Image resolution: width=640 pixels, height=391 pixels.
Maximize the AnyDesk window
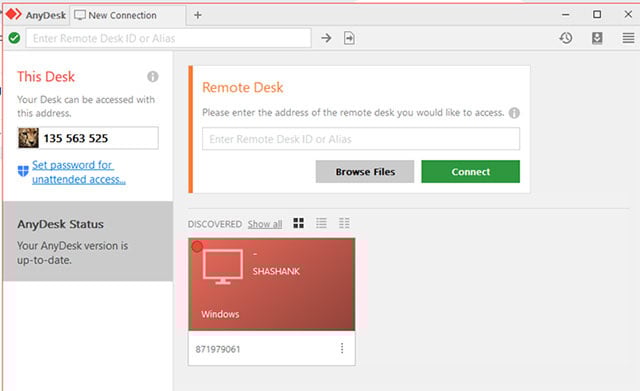pos(597,15)
